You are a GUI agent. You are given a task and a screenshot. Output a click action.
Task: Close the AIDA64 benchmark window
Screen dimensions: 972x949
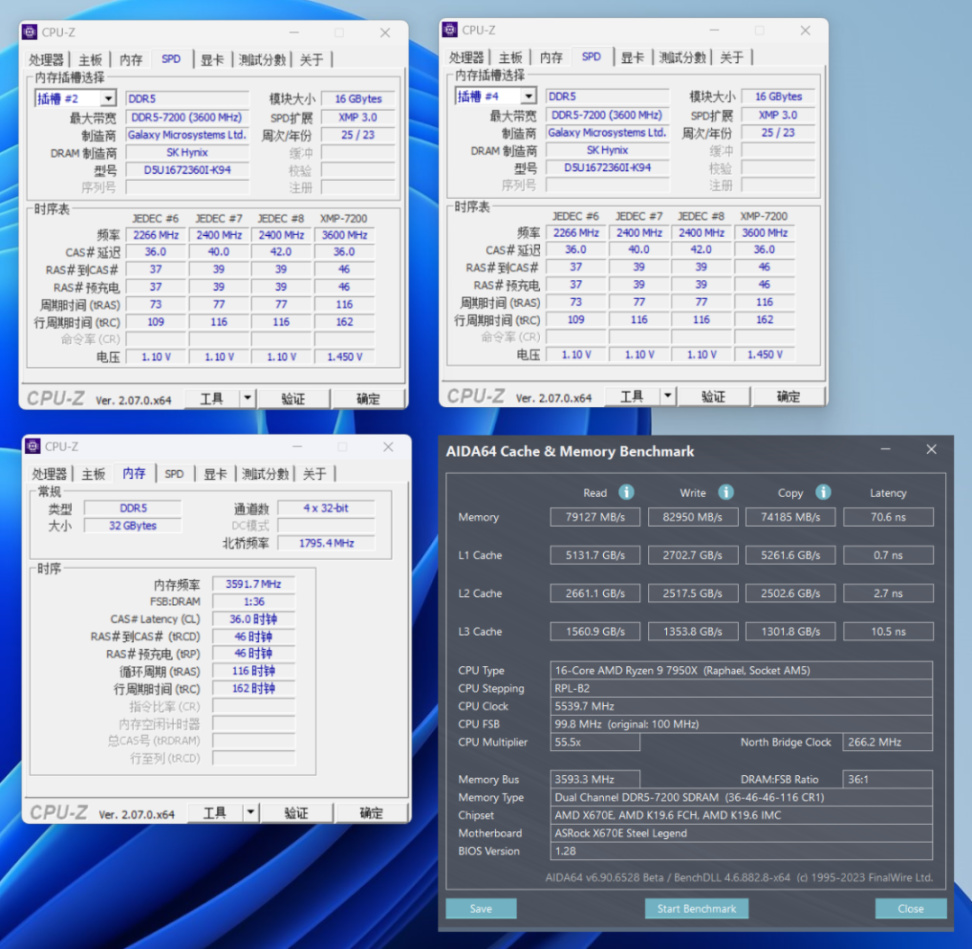(931, 449)
